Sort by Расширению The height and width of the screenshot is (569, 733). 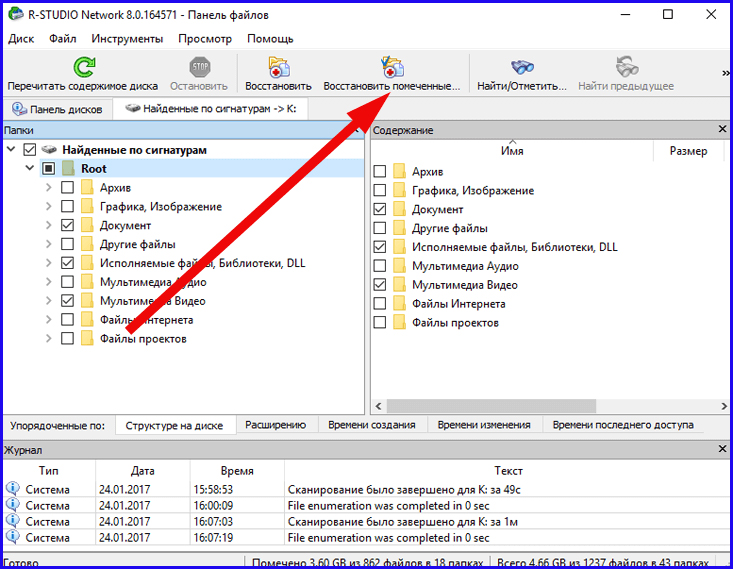[276, 425]
